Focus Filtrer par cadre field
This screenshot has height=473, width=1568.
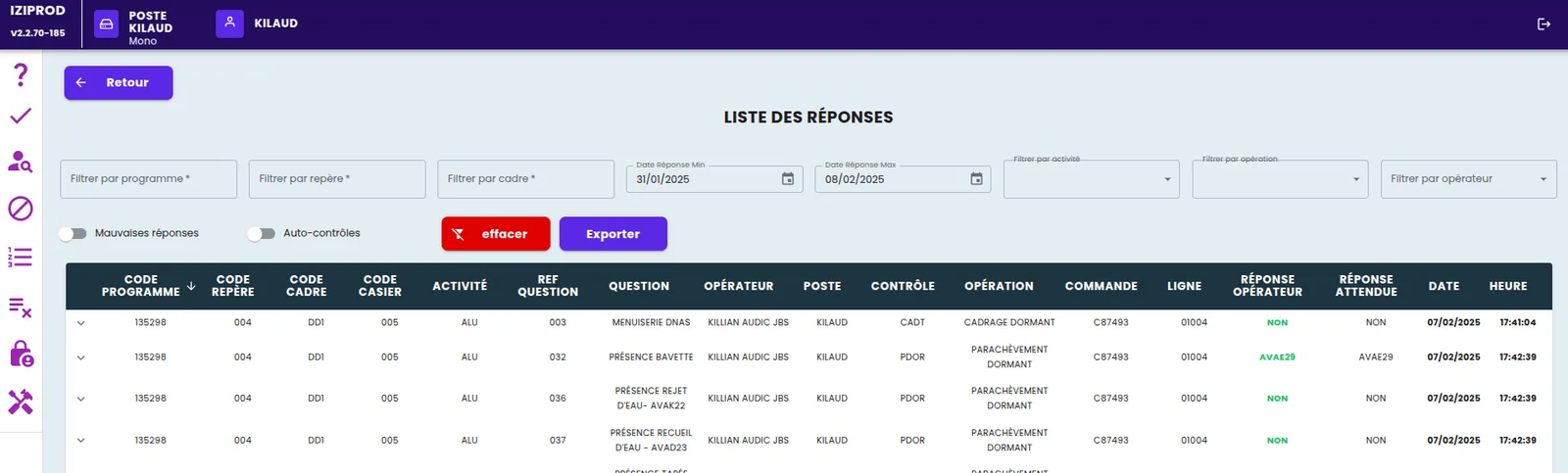tap(525, 179)
